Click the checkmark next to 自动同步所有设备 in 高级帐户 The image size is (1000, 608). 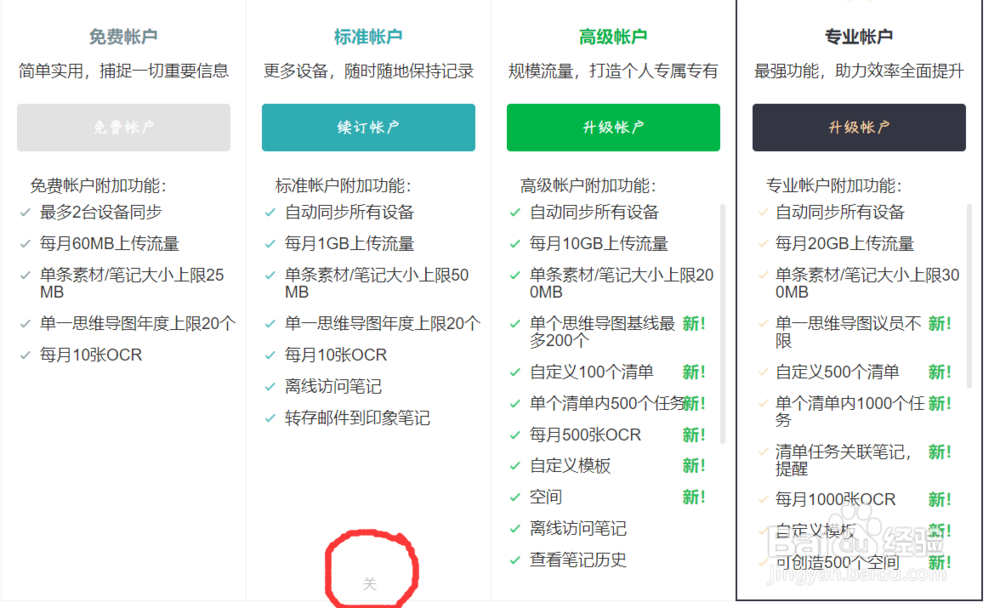point(515,212)
